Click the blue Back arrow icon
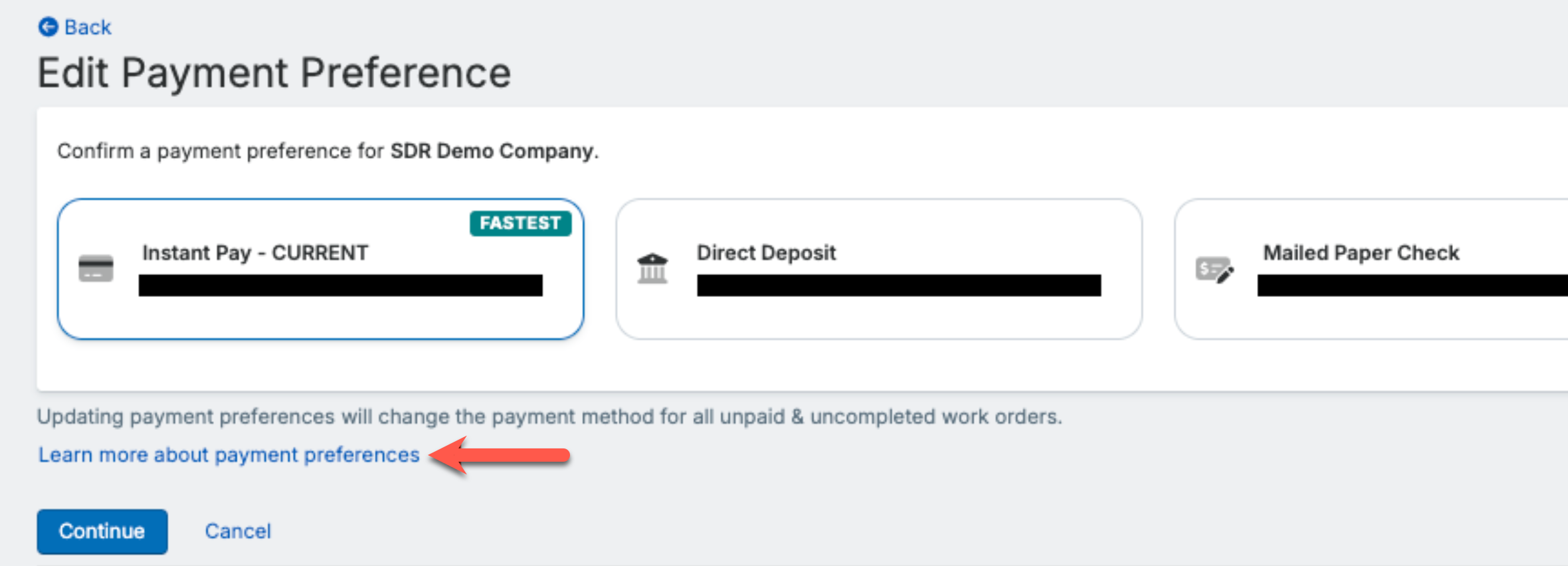Viewport: 1568px width, 566px height. (x=48, y=27)
